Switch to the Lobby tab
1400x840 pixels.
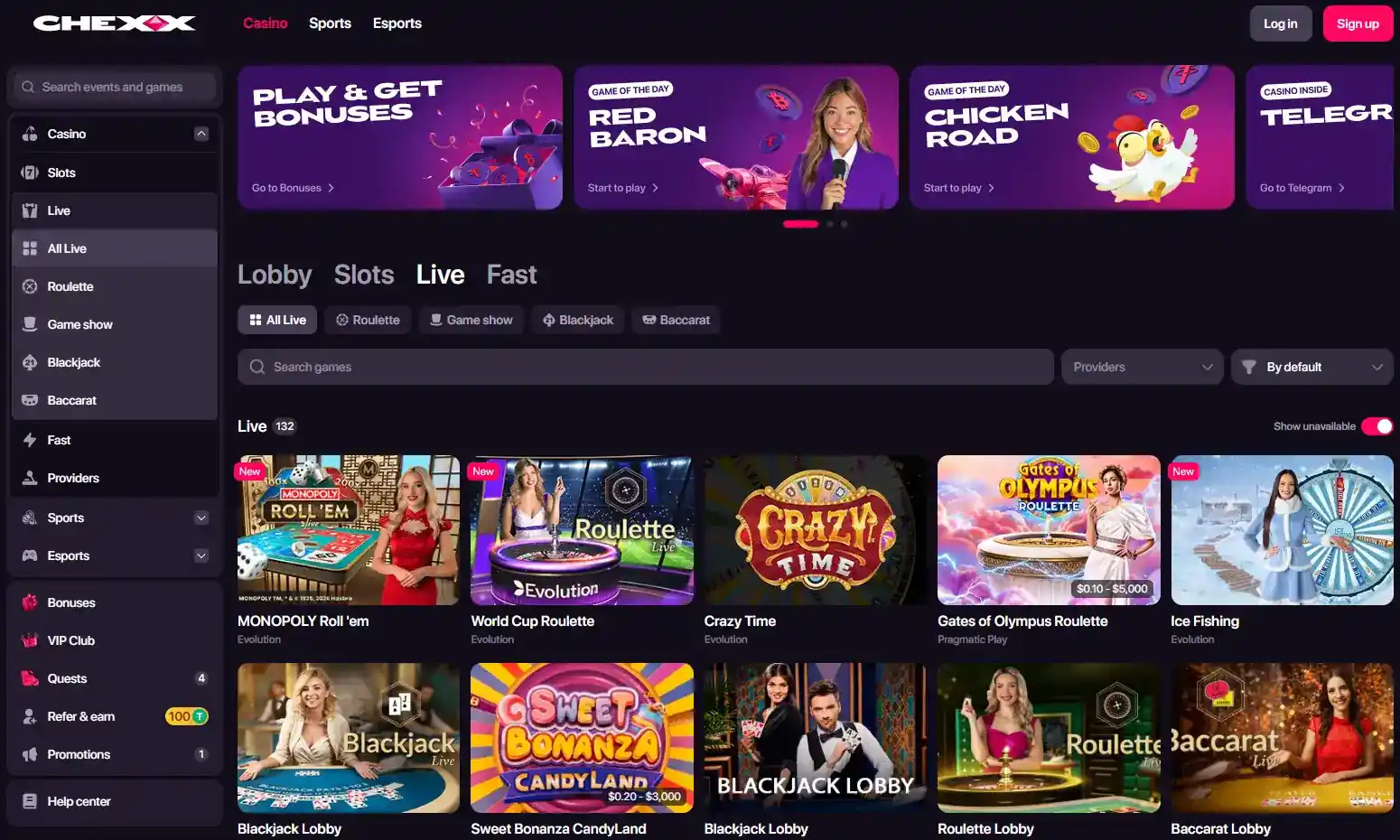click(x=275, y=275)
